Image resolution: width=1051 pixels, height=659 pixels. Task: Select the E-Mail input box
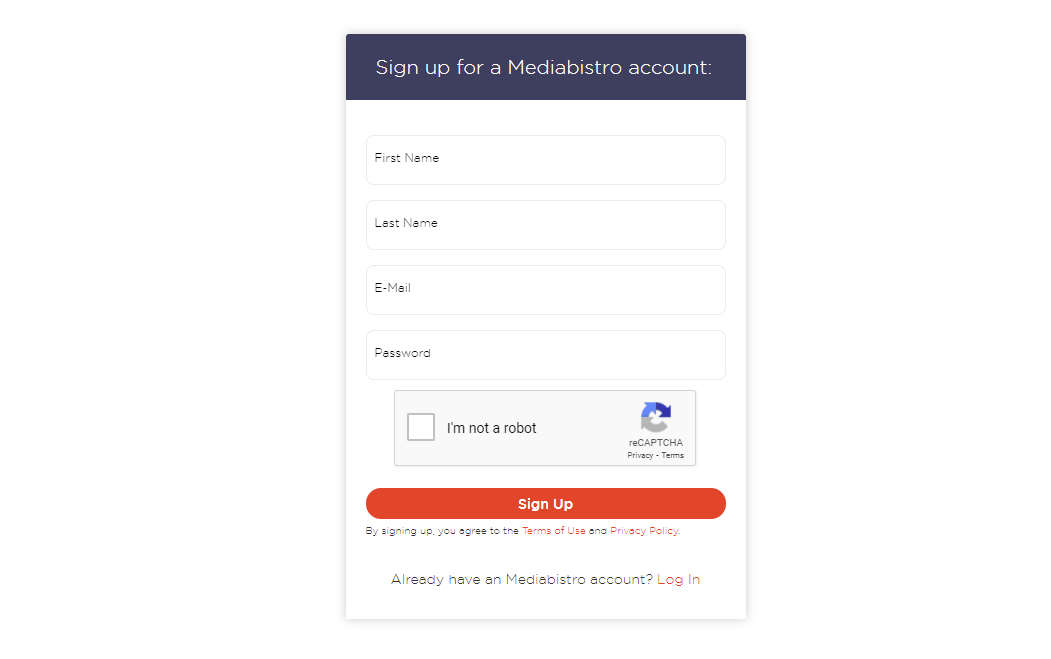coord(546,290)
